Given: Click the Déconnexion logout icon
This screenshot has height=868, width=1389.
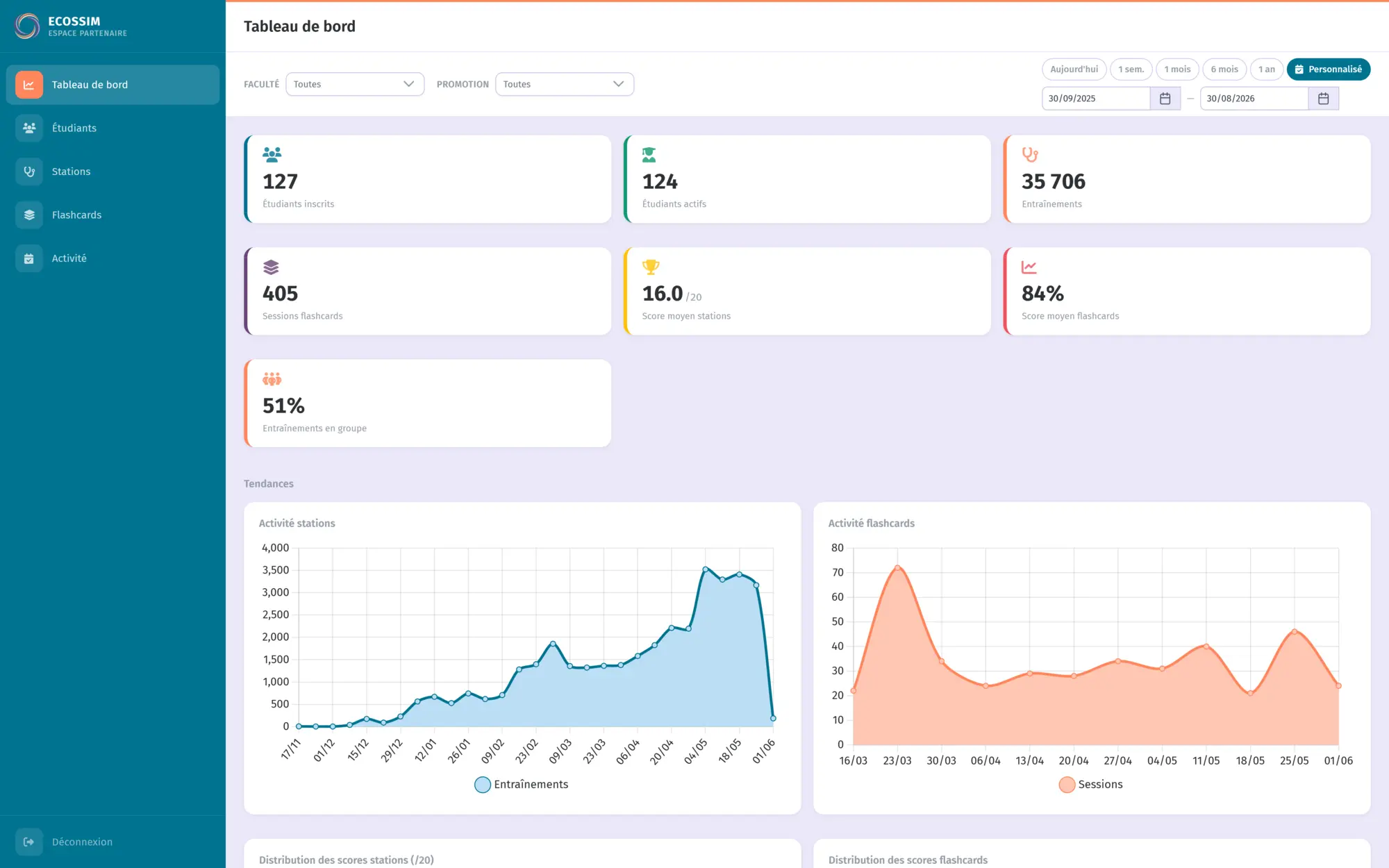Looking at the screenshot, I should point(29,842).
